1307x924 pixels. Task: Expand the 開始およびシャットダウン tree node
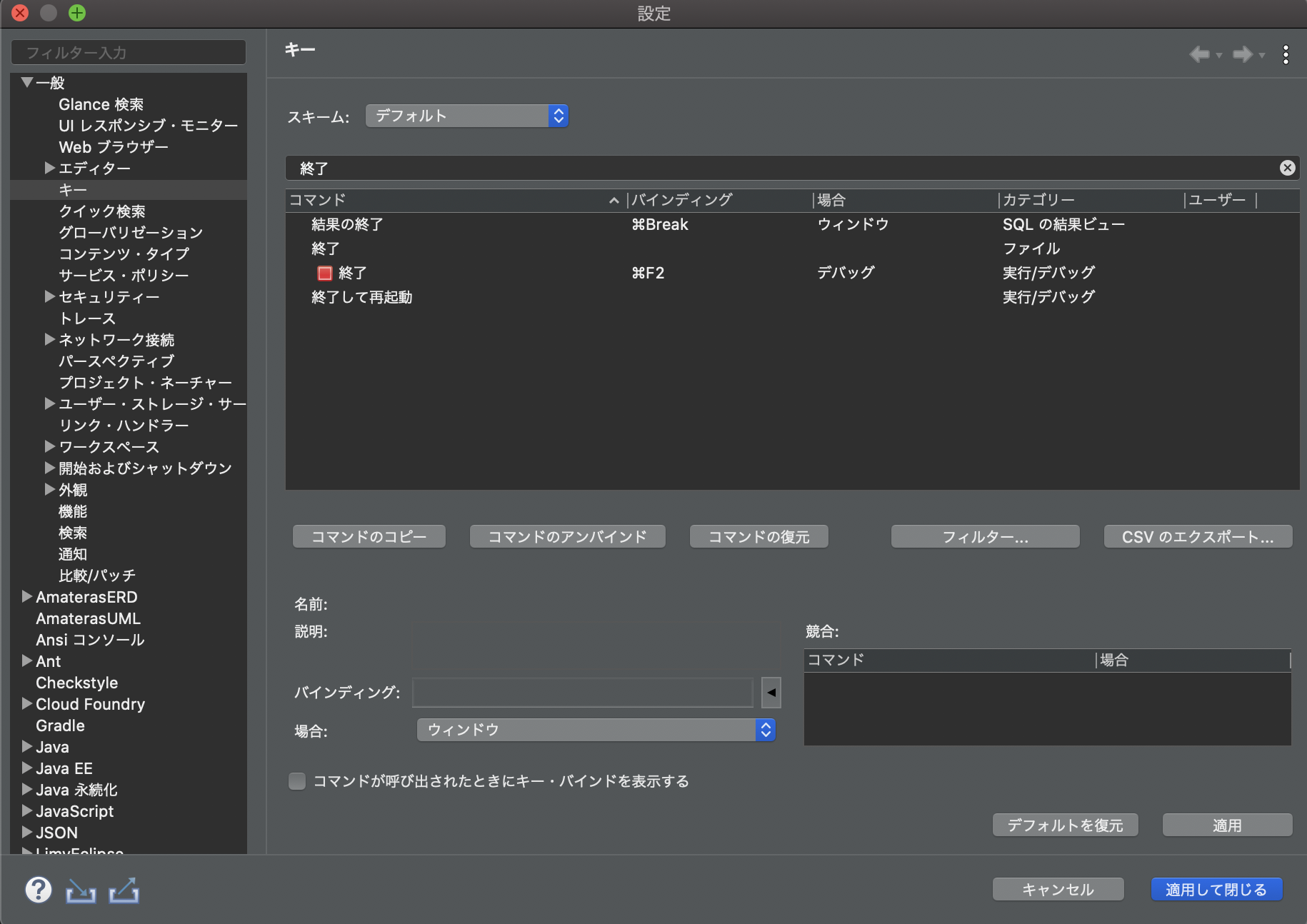[49, 468]
